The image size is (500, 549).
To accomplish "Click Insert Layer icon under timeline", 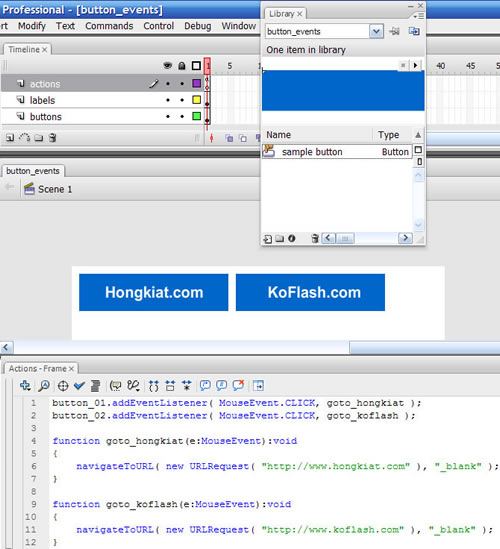I will pyautogui.click(x=10, y=138).
